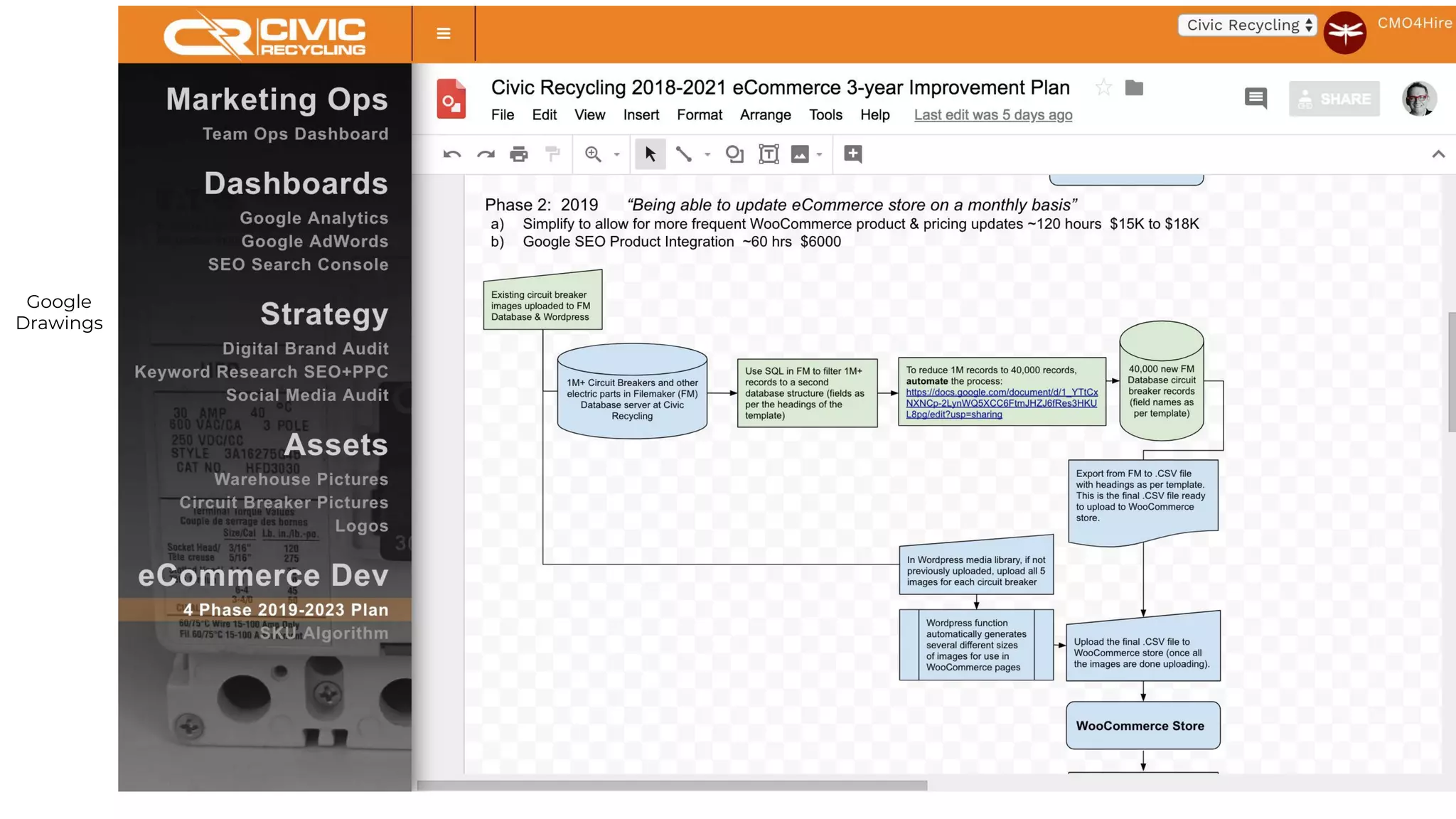Pick the shape tool icon
This screenshot has width=1456, height=819.
click(x=734, y=154)
